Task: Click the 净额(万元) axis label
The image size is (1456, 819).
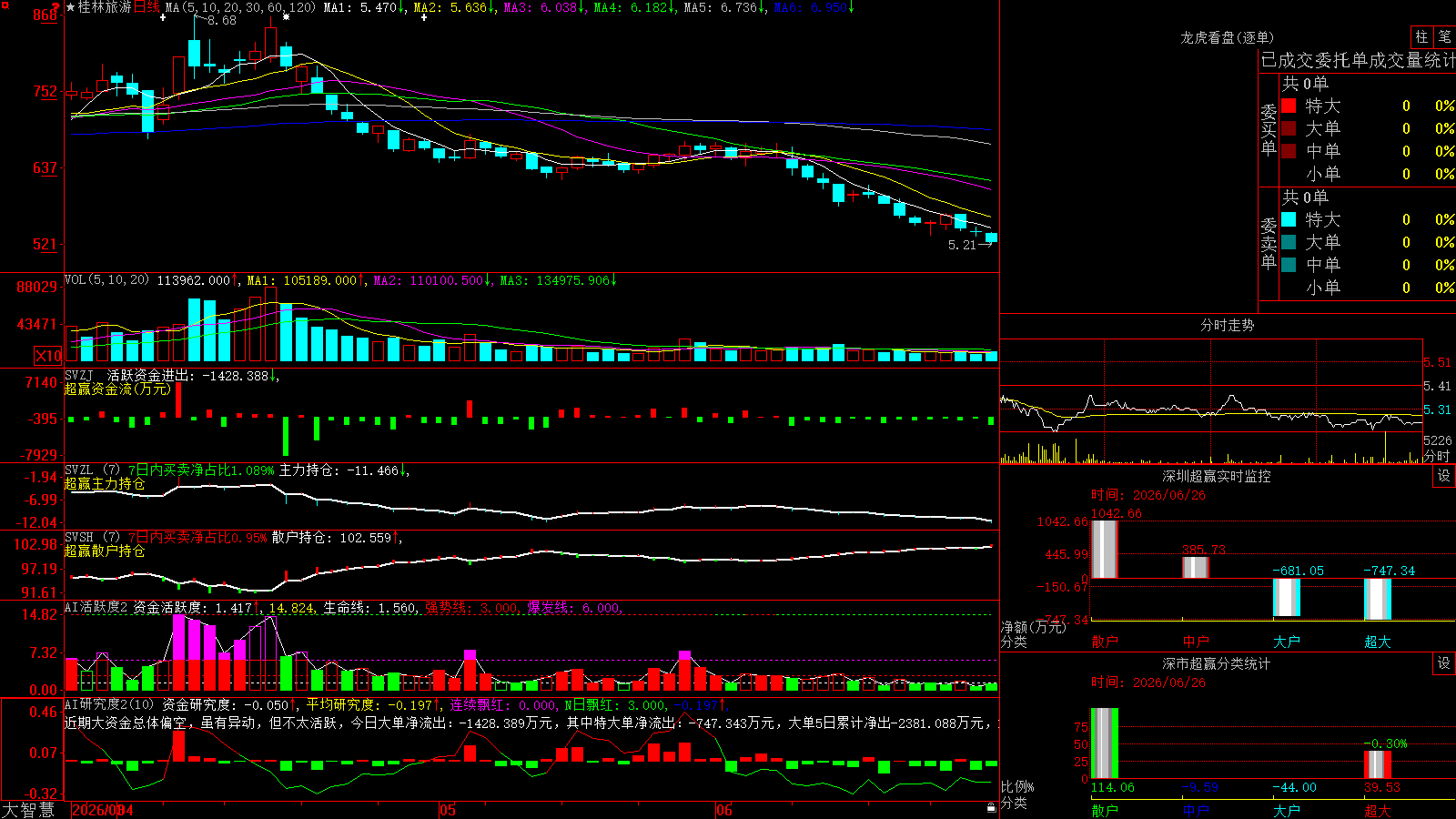Action: coord(1033,627)
